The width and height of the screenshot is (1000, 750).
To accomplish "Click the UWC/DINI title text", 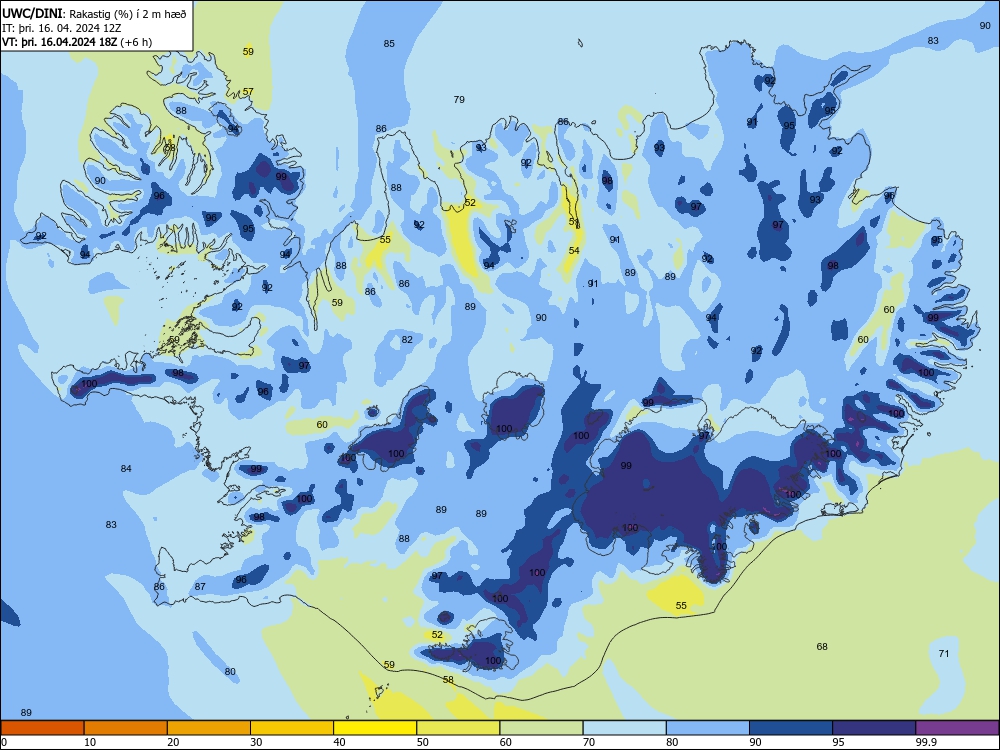I will pos(94,14).
